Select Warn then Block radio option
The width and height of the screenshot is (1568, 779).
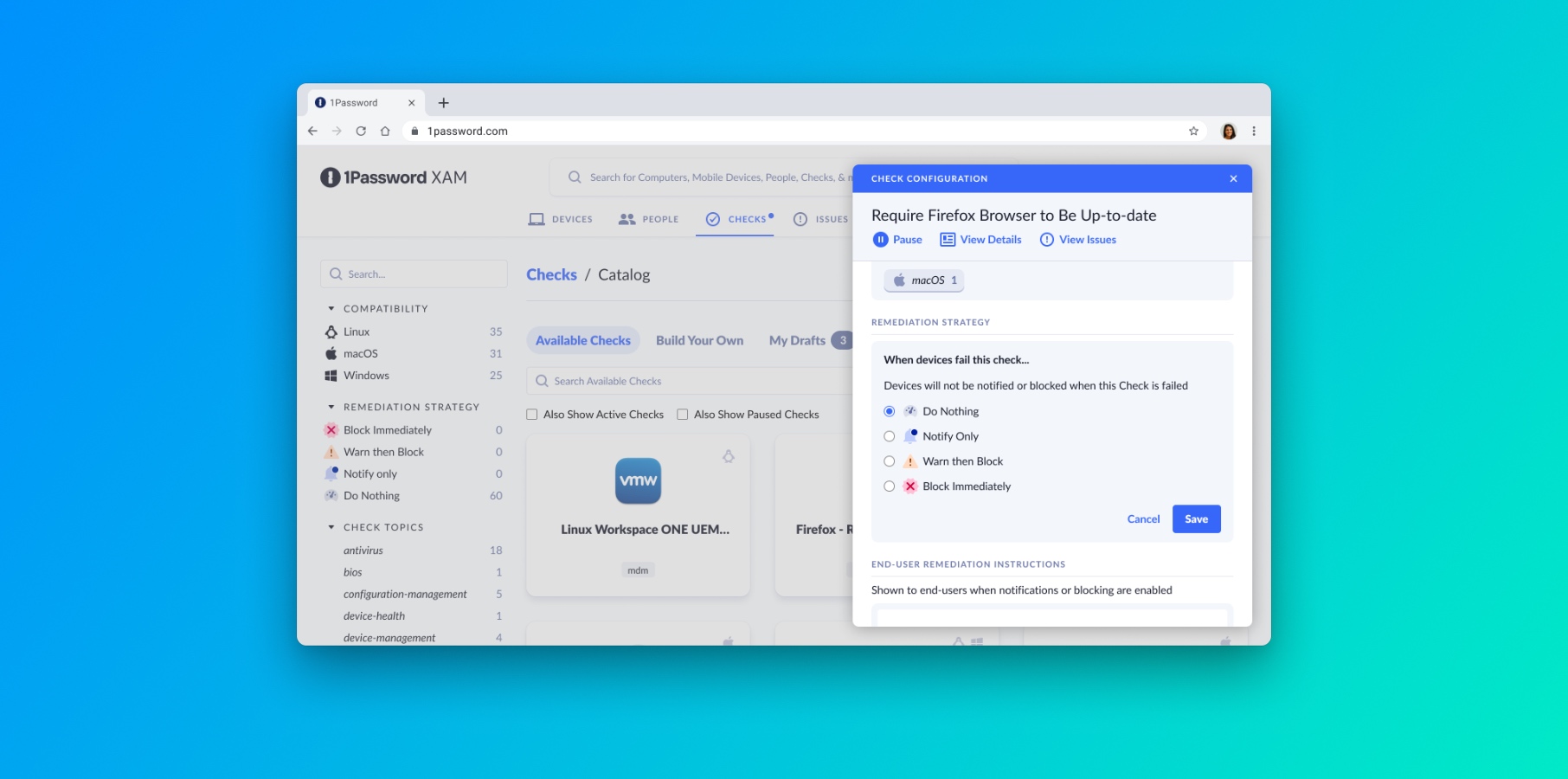(x=889, y=461)
